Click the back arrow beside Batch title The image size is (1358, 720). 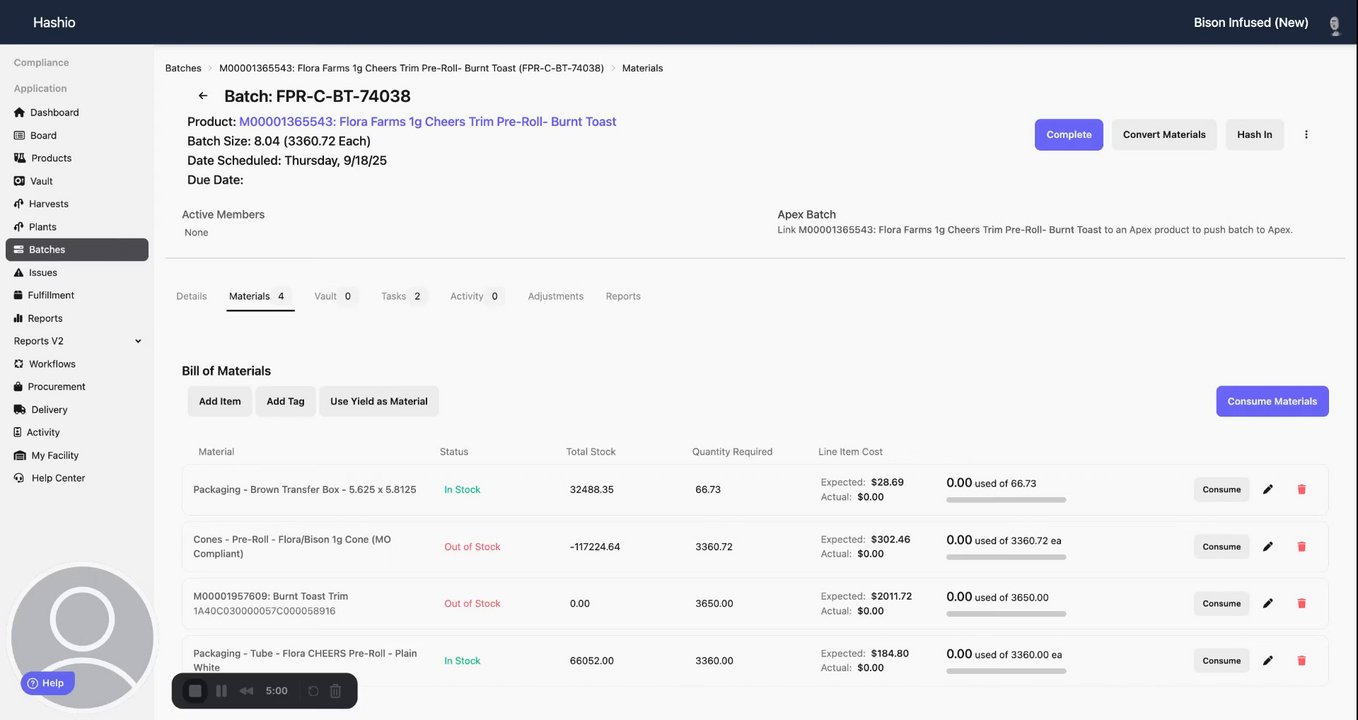tap(203, 96)
